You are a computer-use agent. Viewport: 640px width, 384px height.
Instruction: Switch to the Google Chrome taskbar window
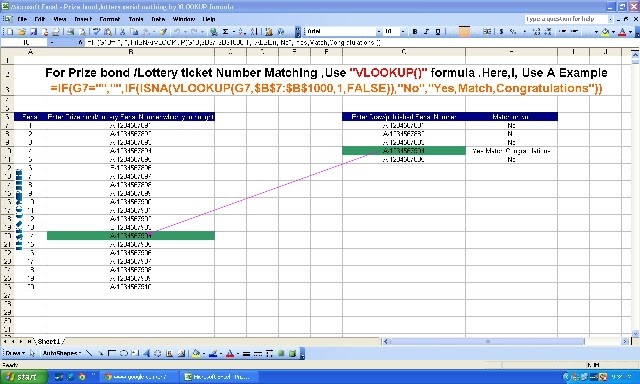pyautogui.click(x=140, y=377)
